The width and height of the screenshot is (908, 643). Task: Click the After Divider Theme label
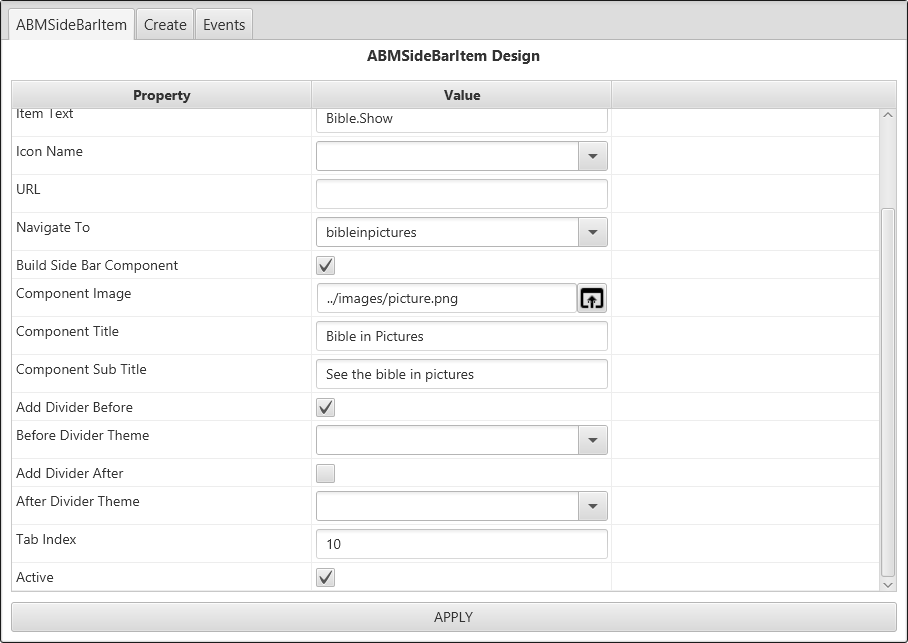(78, 501)
